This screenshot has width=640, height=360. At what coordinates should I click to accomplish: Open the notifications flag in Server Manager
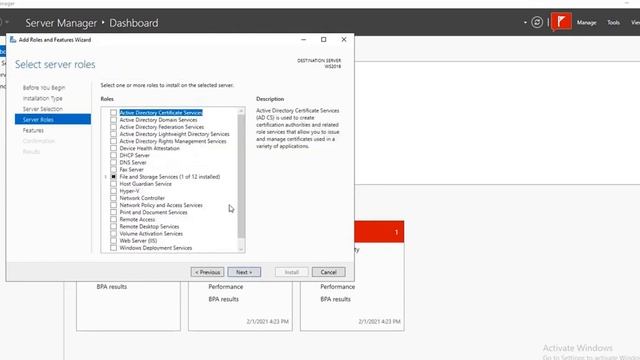click(x=562, y=22)
